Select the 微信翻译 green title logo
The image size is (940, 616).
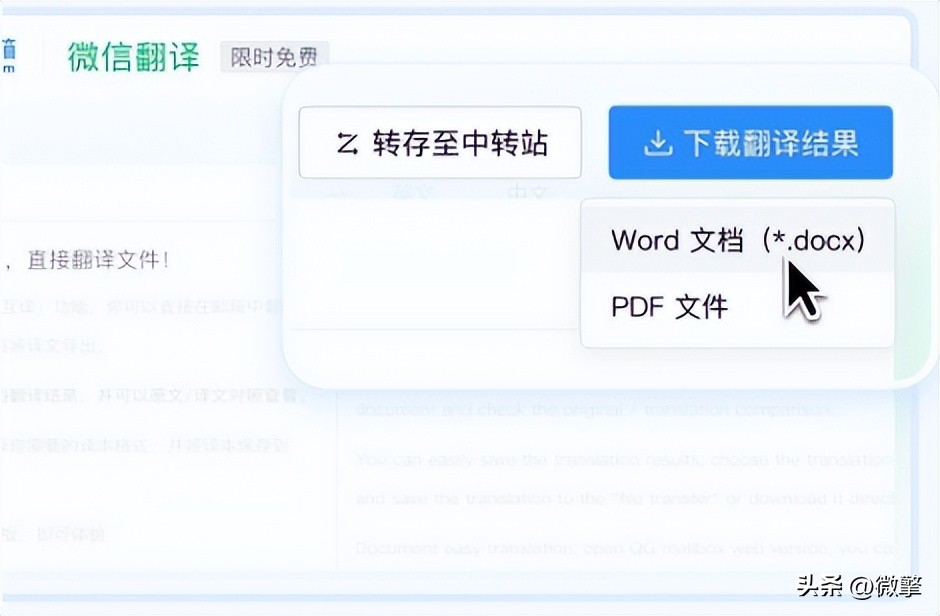[x=133, y=56]
